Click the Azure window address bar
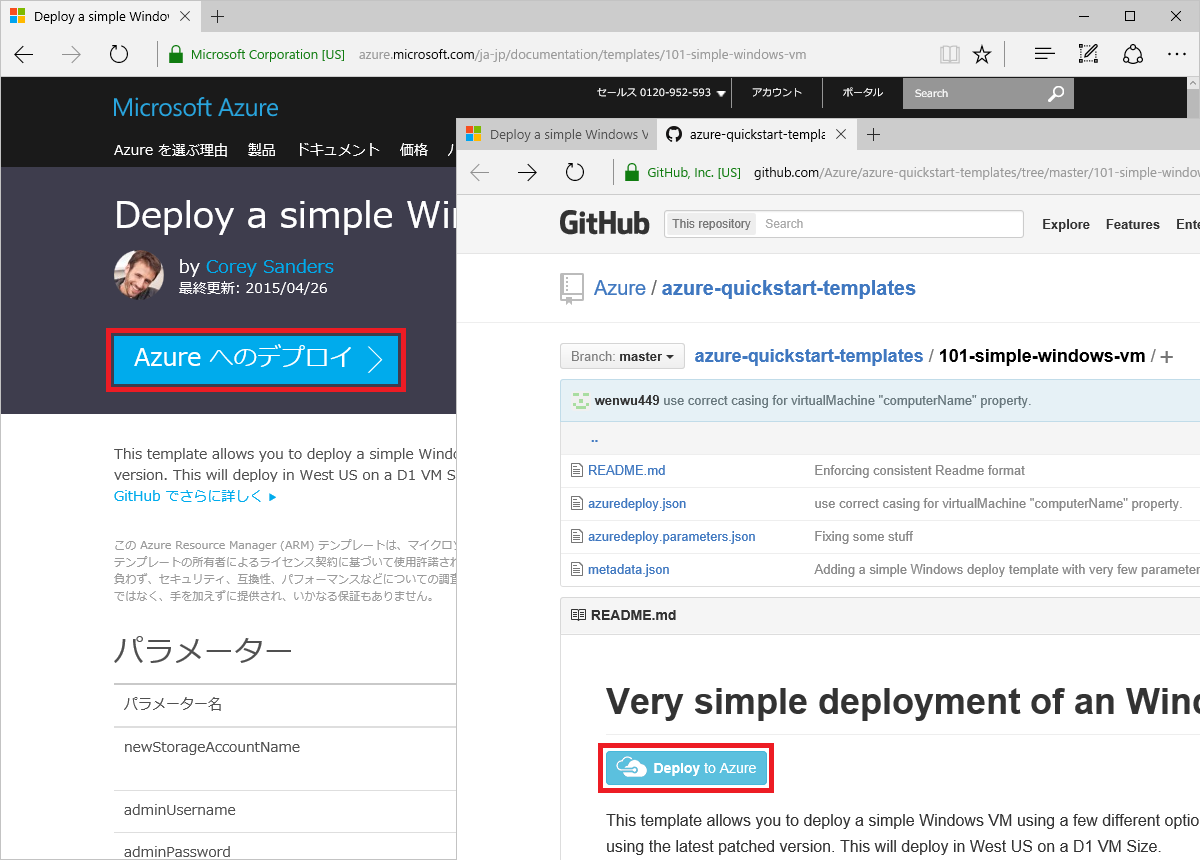Image resolution: width=1200 pixels, height=860 pixels. click(x=582, y=54)
